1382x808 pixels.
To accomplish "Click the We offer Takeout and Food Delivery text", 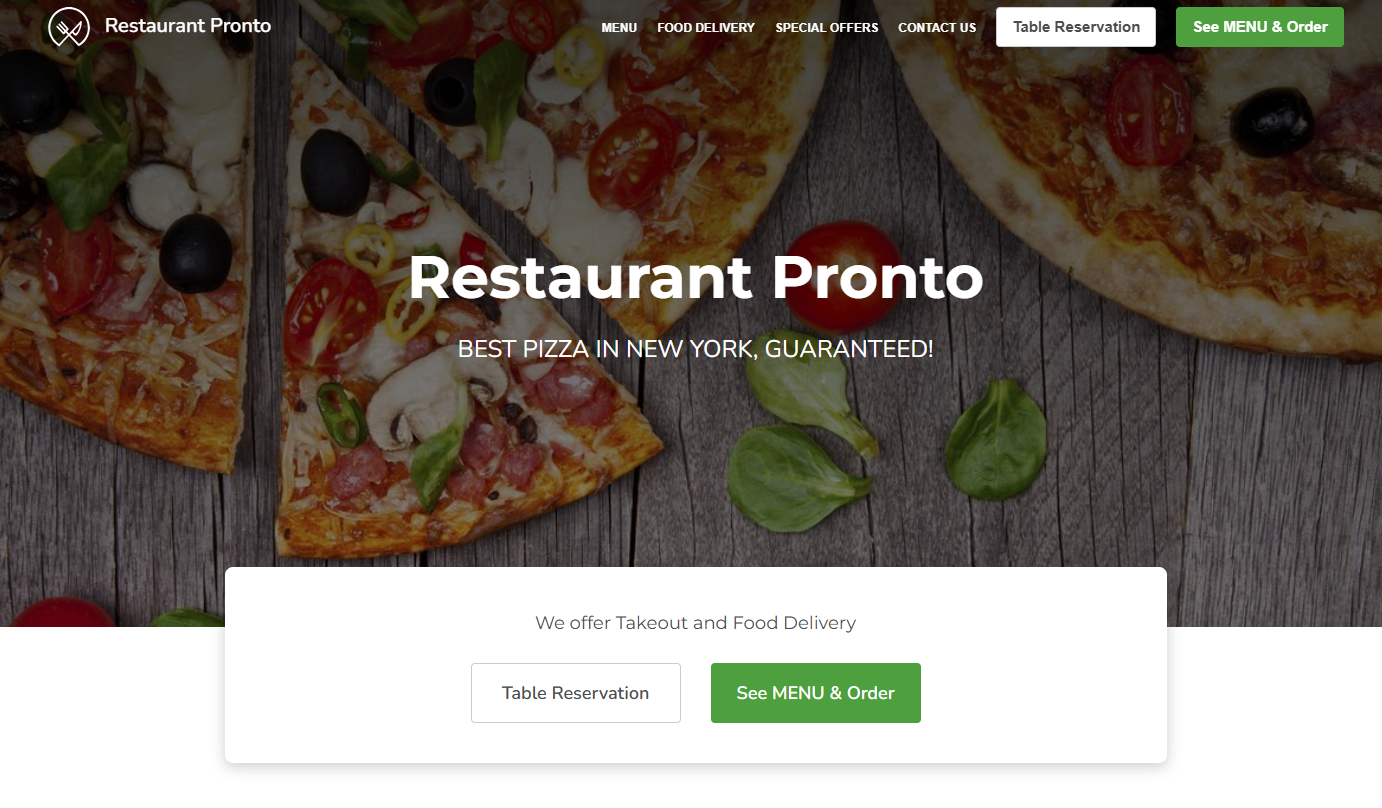I will coord(696,623).
